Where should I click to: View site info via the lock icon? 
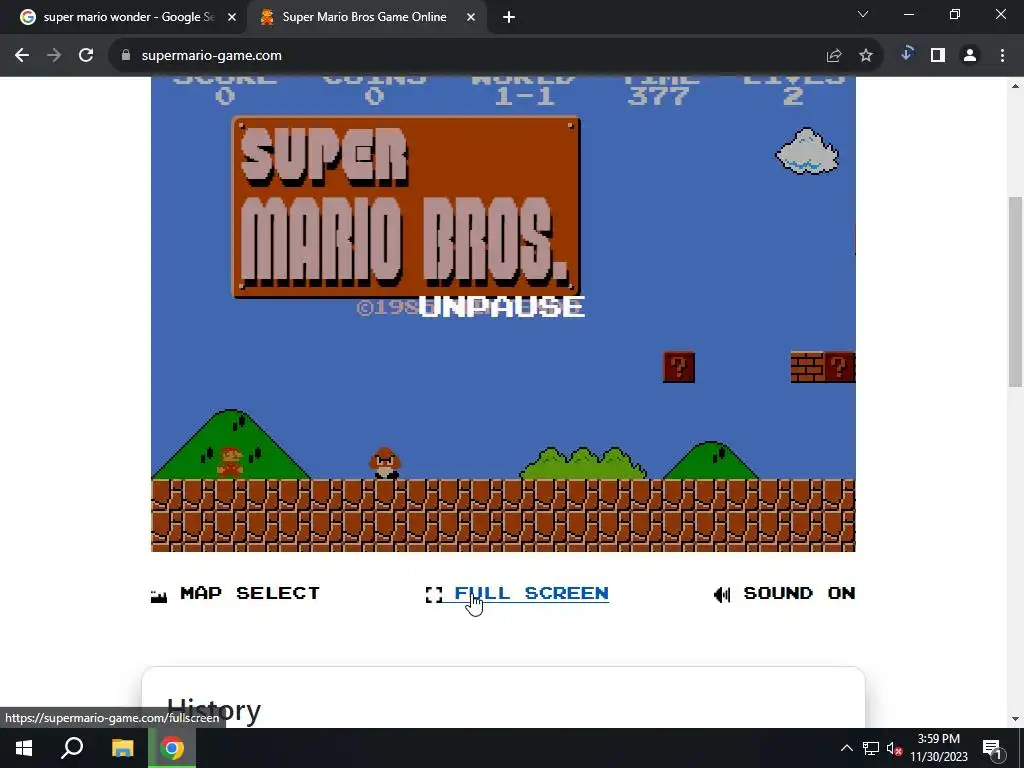[126, 56]
